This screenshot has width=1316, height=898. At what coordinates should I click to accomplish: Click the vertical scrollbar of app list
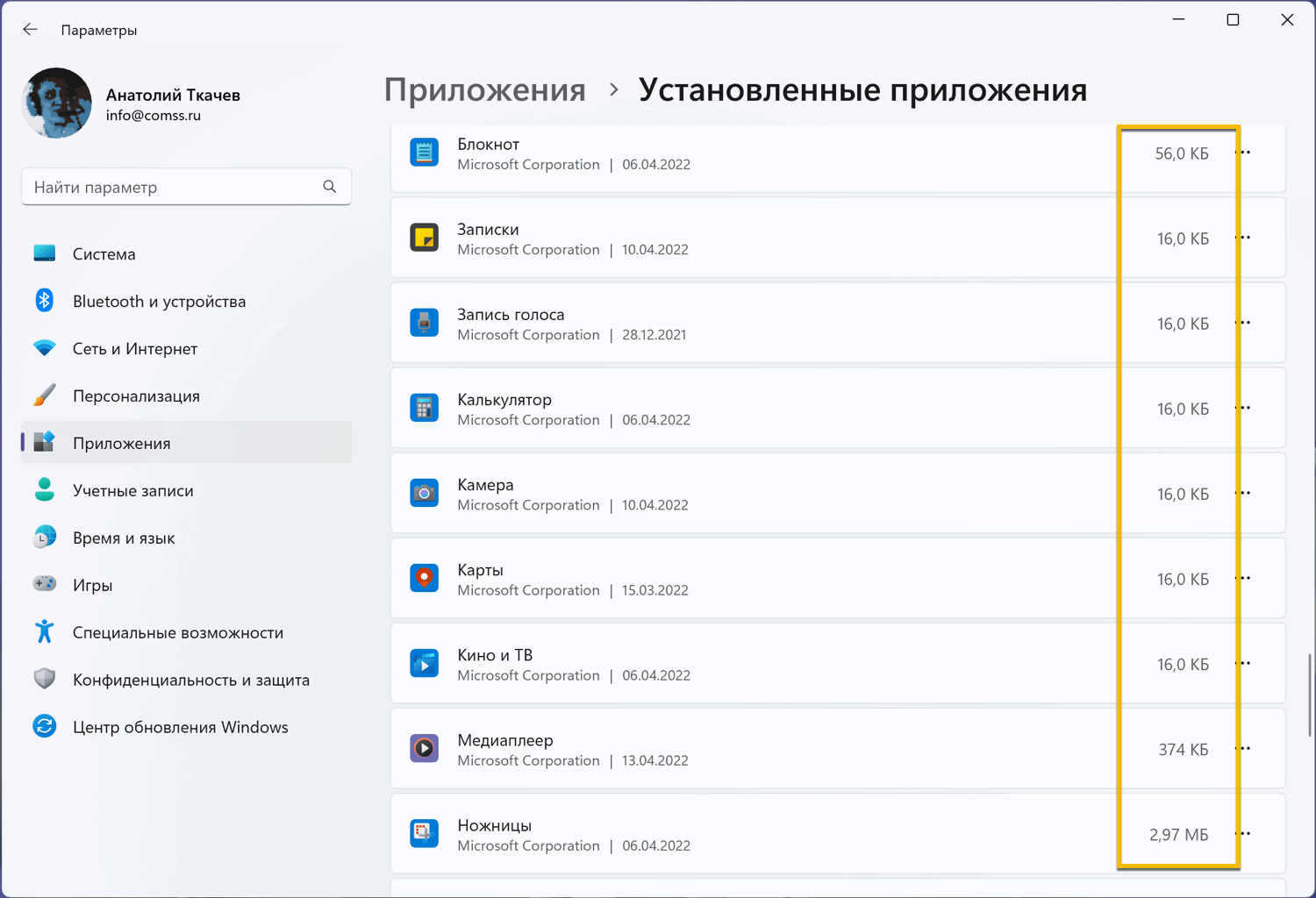pos(1308,695)
